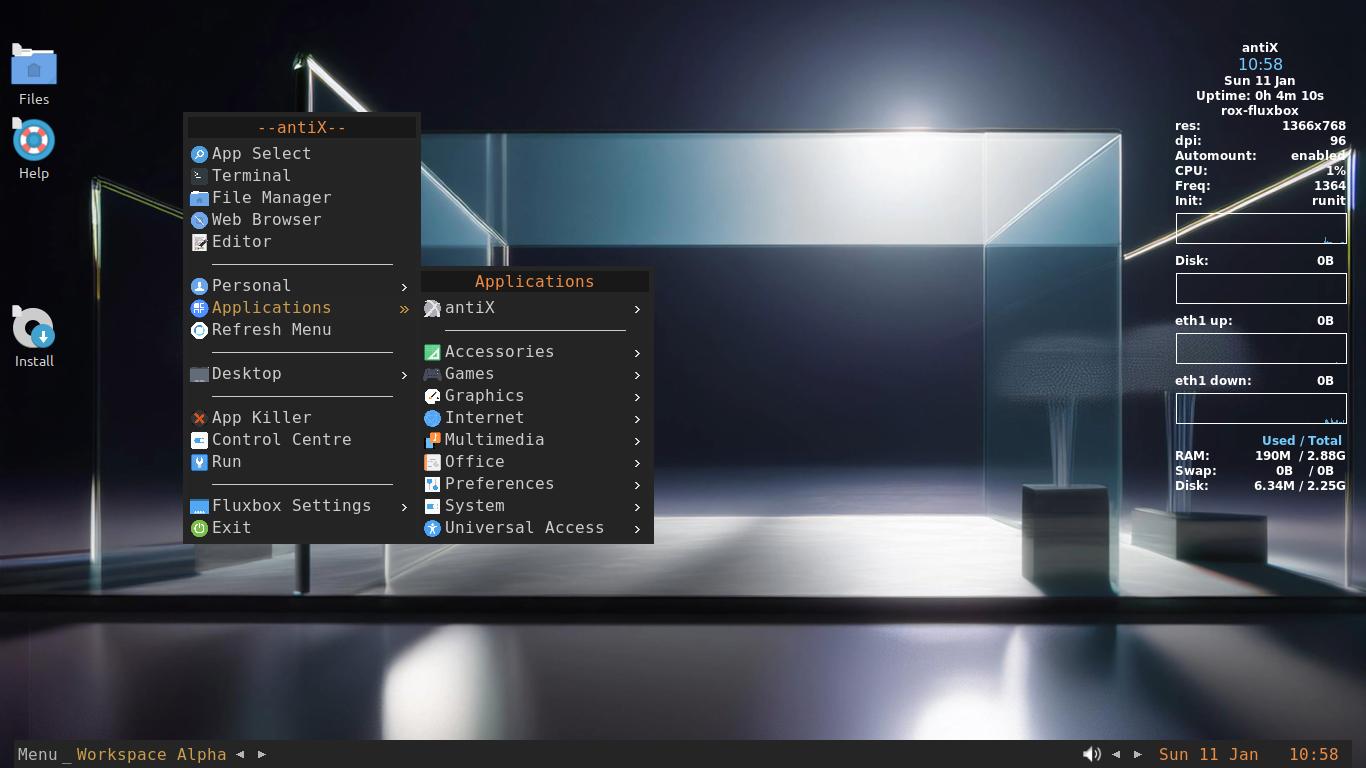Select the Editor entry's pencil icon
Viewport: 1366px width, 768px height.
(199, 241)
